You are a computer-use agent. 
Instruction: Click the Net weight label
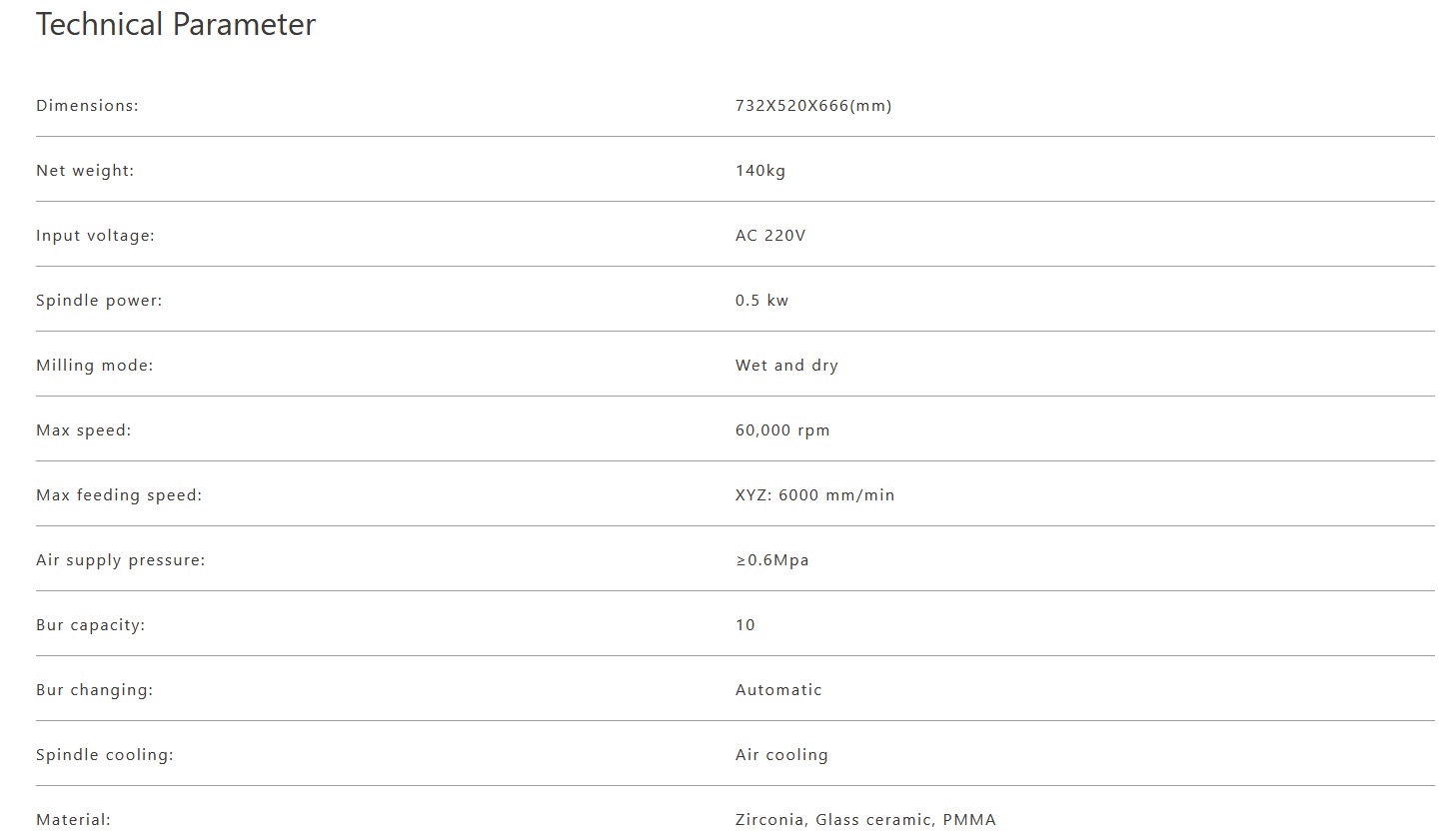tap(85, 171)
